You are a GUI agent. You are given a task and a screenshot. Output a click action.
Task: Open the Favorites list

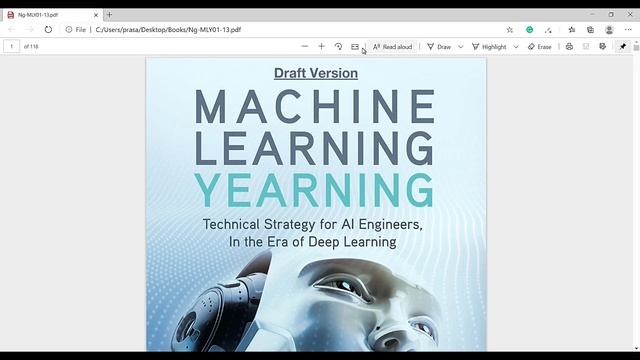(572, 29)
